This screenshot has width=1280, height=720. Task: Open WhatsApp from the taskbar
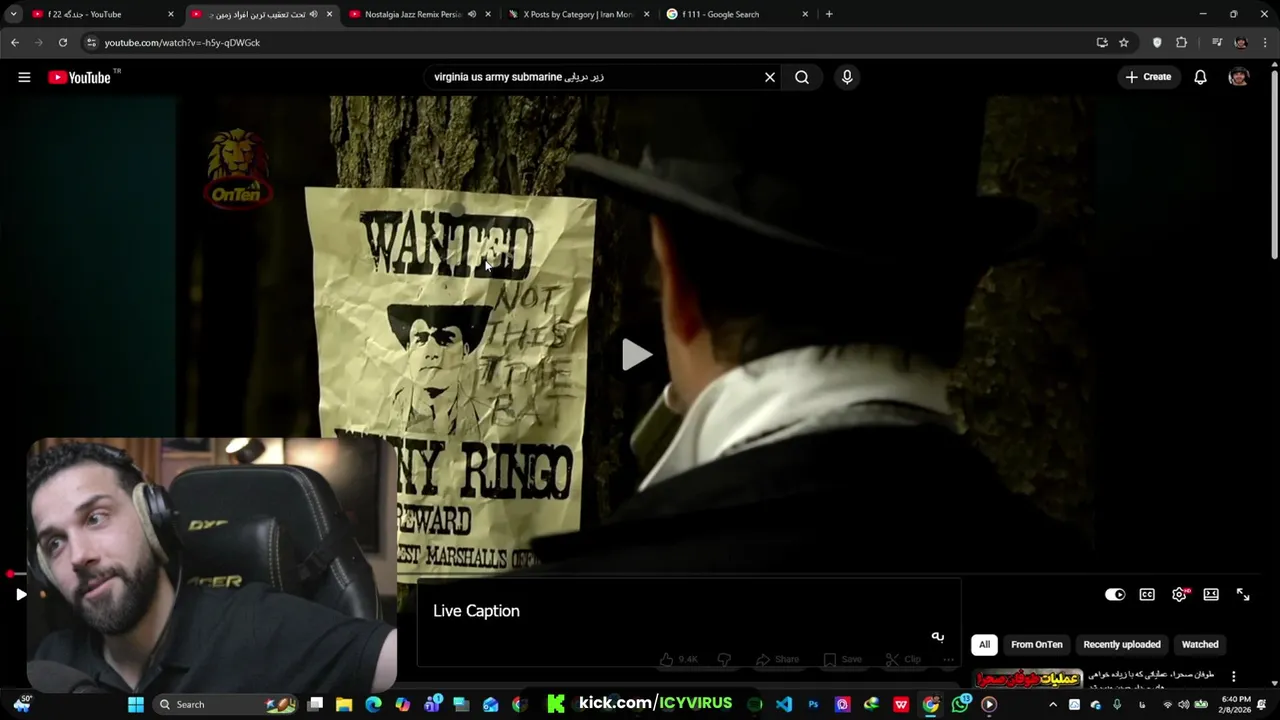(960, 704)
